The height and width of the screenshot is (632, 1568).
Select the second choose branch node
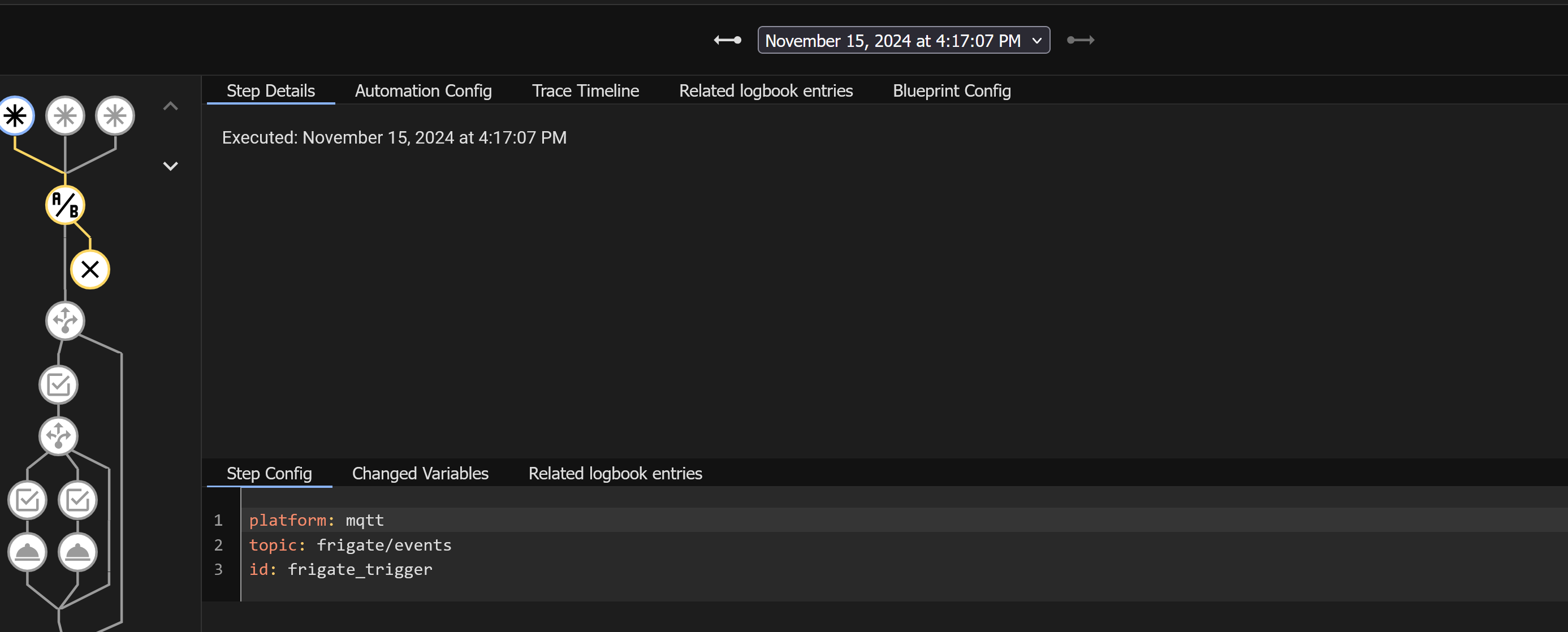(x=58, y=435)
